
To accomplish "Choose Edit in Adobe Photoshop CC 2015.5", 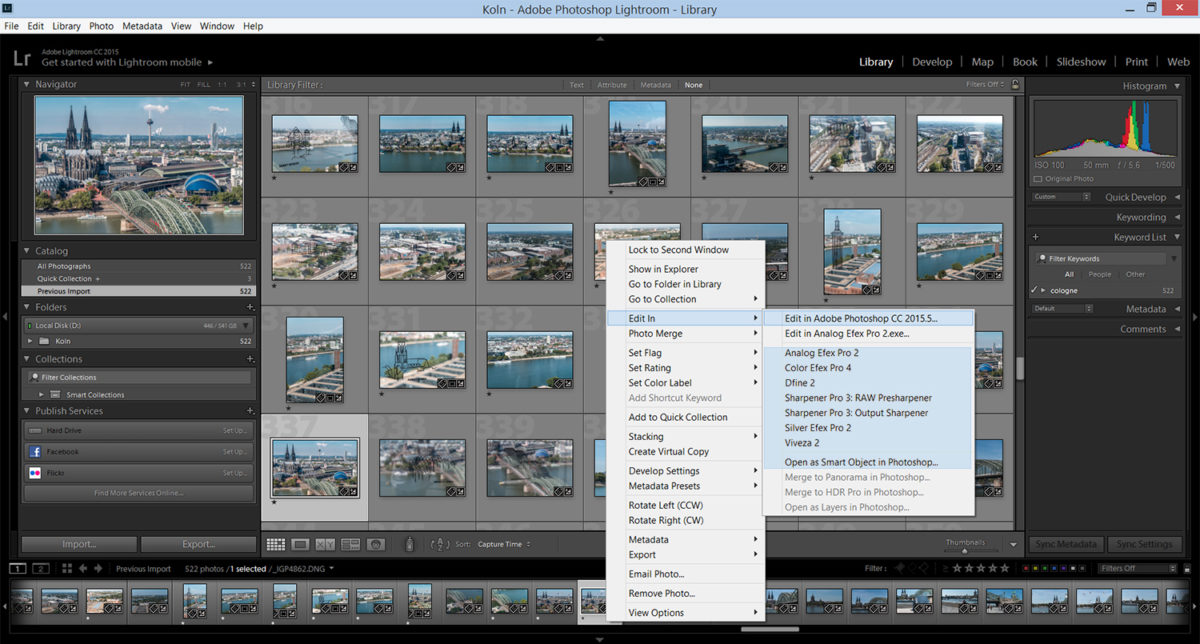I will click(861, 318).
